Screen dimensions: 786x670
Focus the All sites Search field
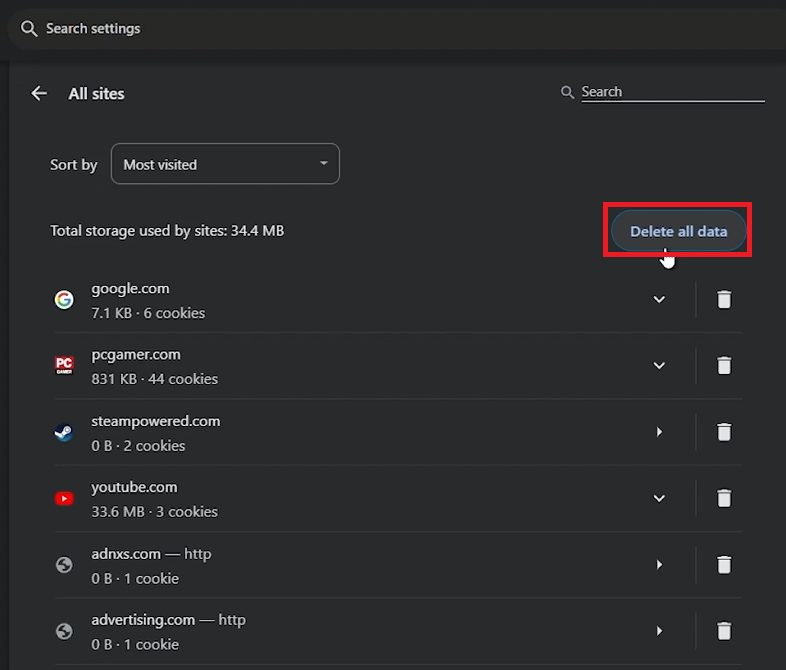point(671,92)
